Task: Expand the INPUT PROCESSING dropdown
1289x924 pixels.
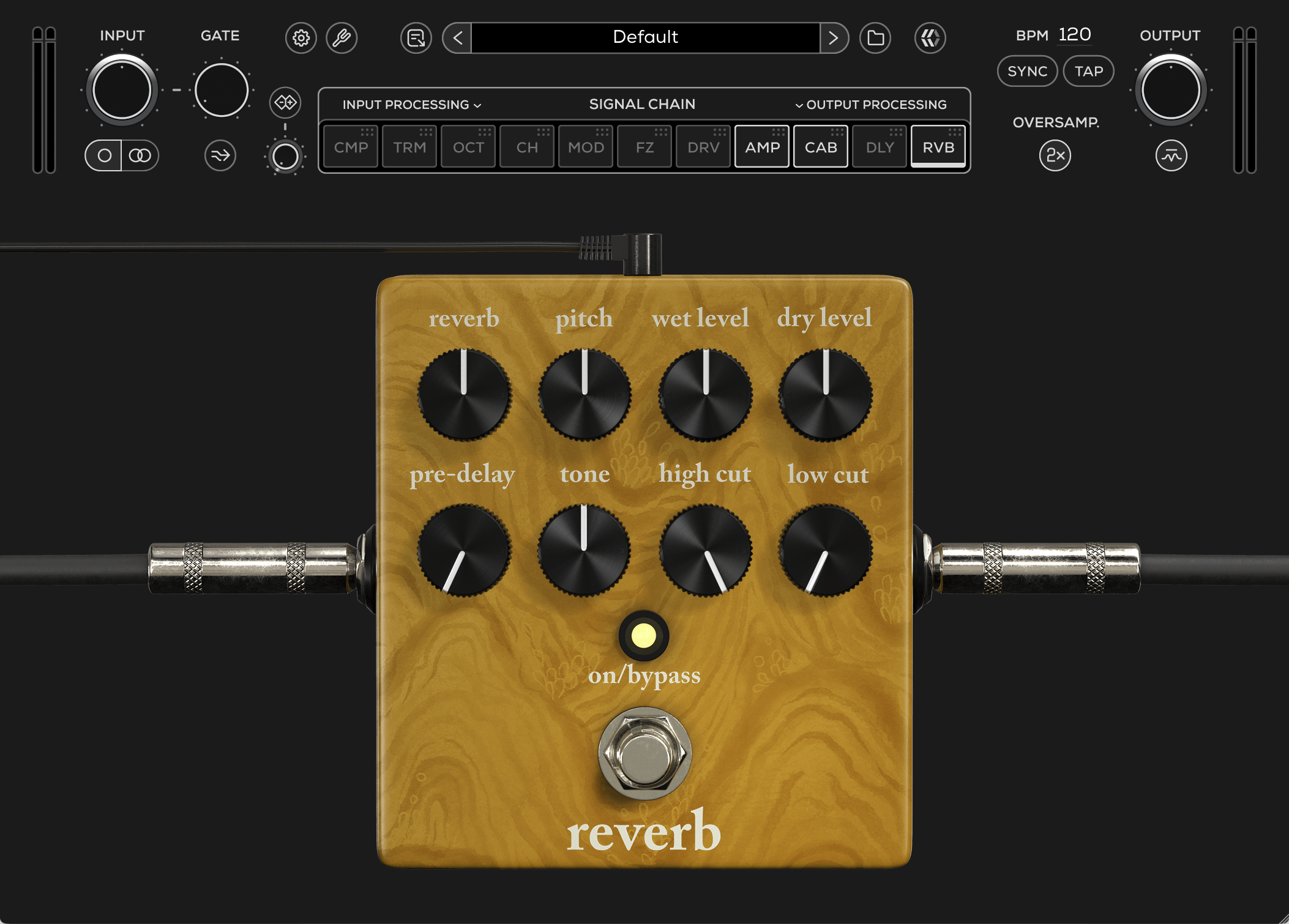Action: coord(412,105)
